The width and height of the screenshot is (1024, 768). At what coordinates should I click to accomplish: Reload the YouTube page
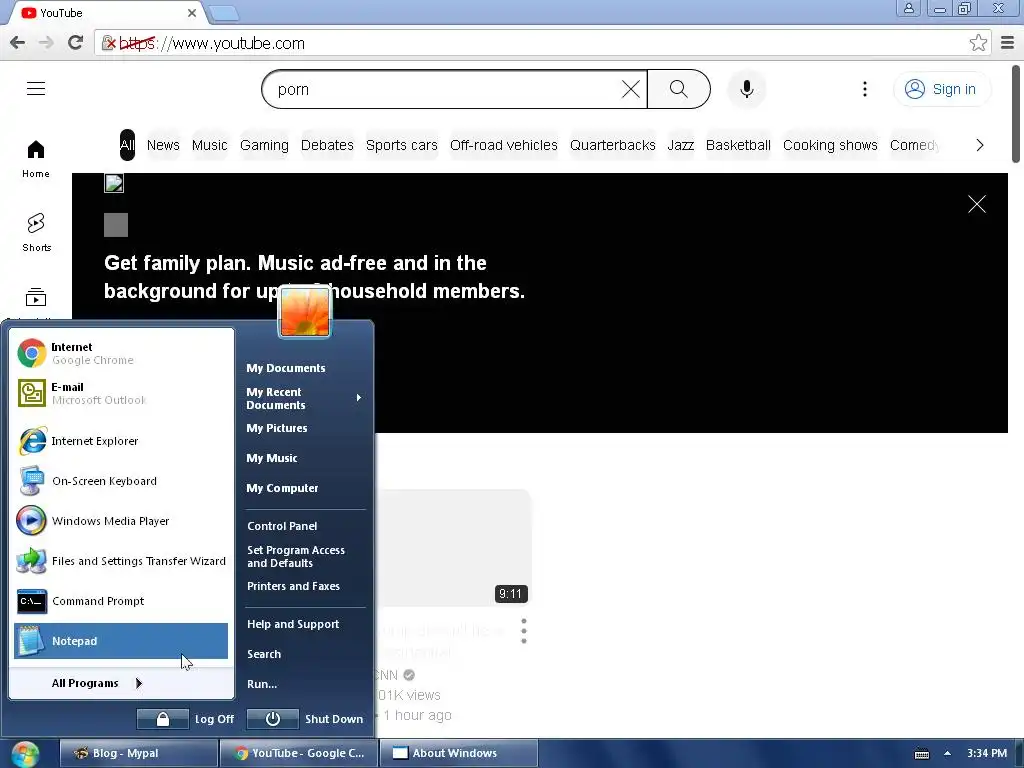76,43
